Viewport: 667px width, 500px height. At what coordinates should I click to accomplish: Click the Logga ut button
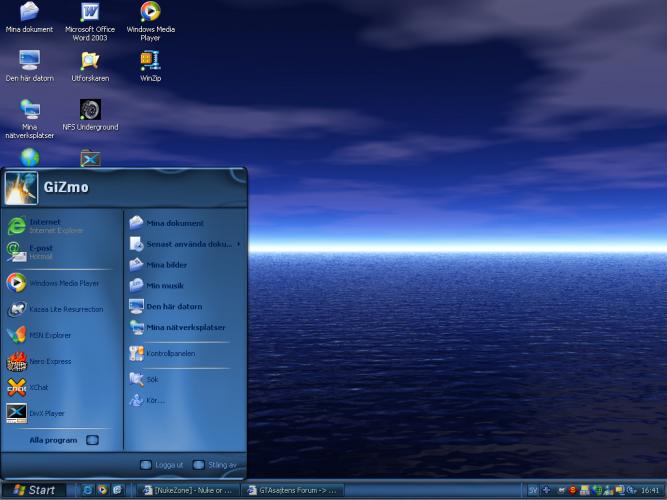[x=162, y=465]
